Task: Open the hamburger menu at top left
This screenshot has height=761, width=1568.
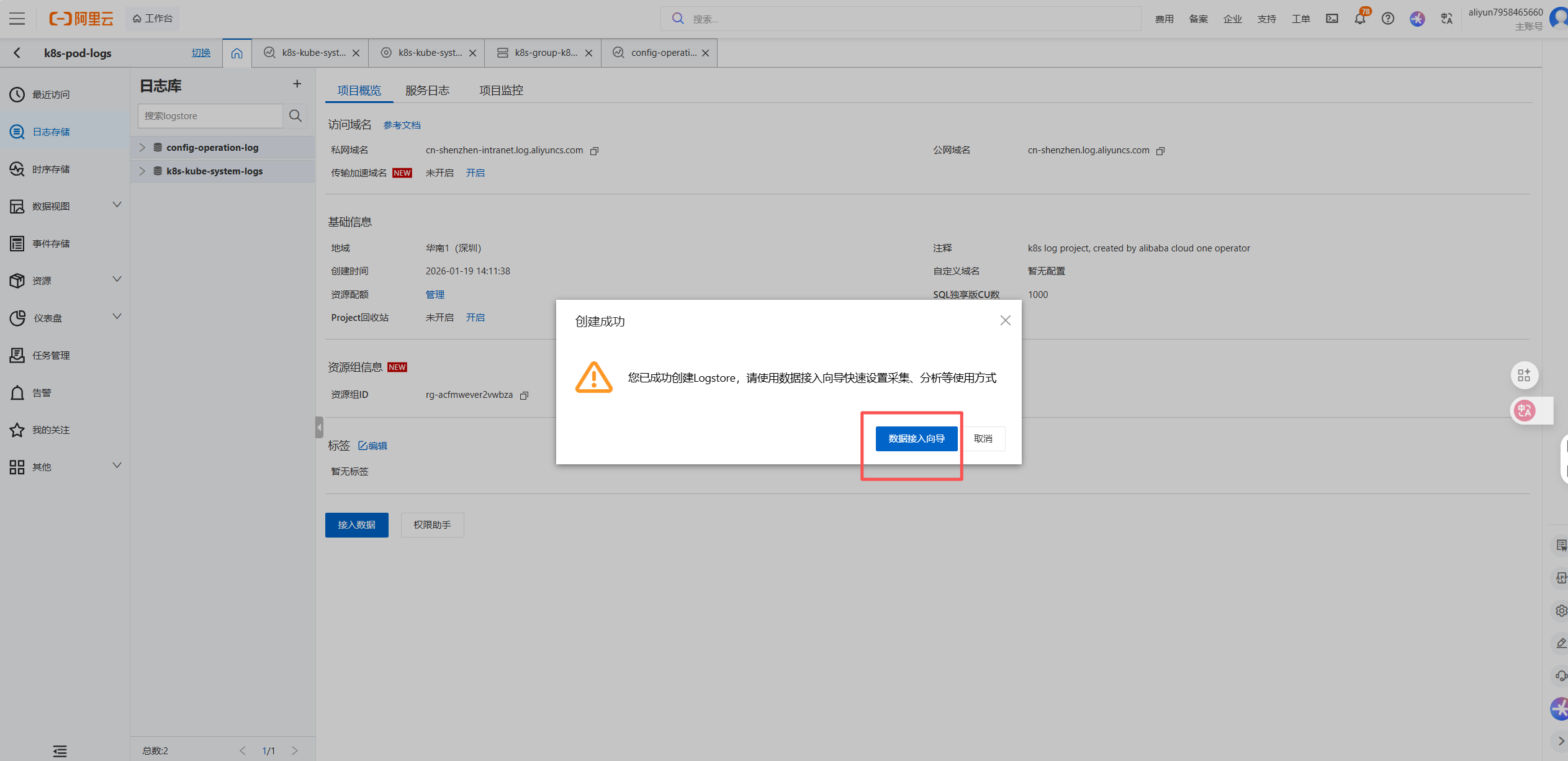Action: coord(17,19)
